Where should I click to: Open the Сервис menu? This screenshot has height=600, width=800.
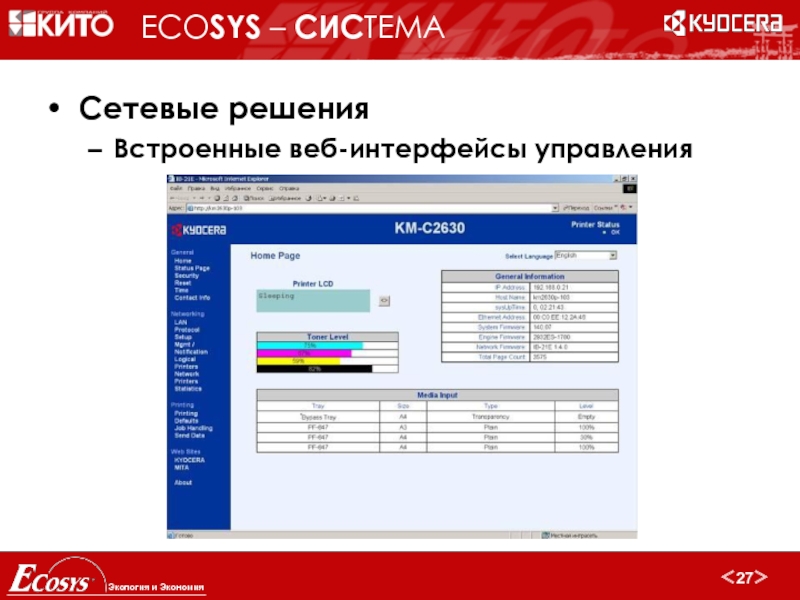click(265, 188)
